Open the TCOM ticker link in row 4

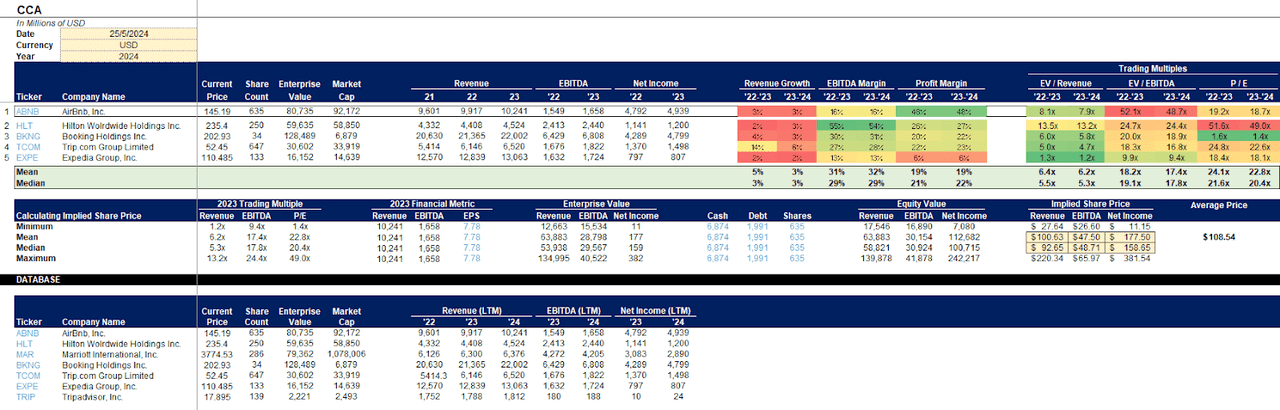pyautogui.click(x=28, y=146)
